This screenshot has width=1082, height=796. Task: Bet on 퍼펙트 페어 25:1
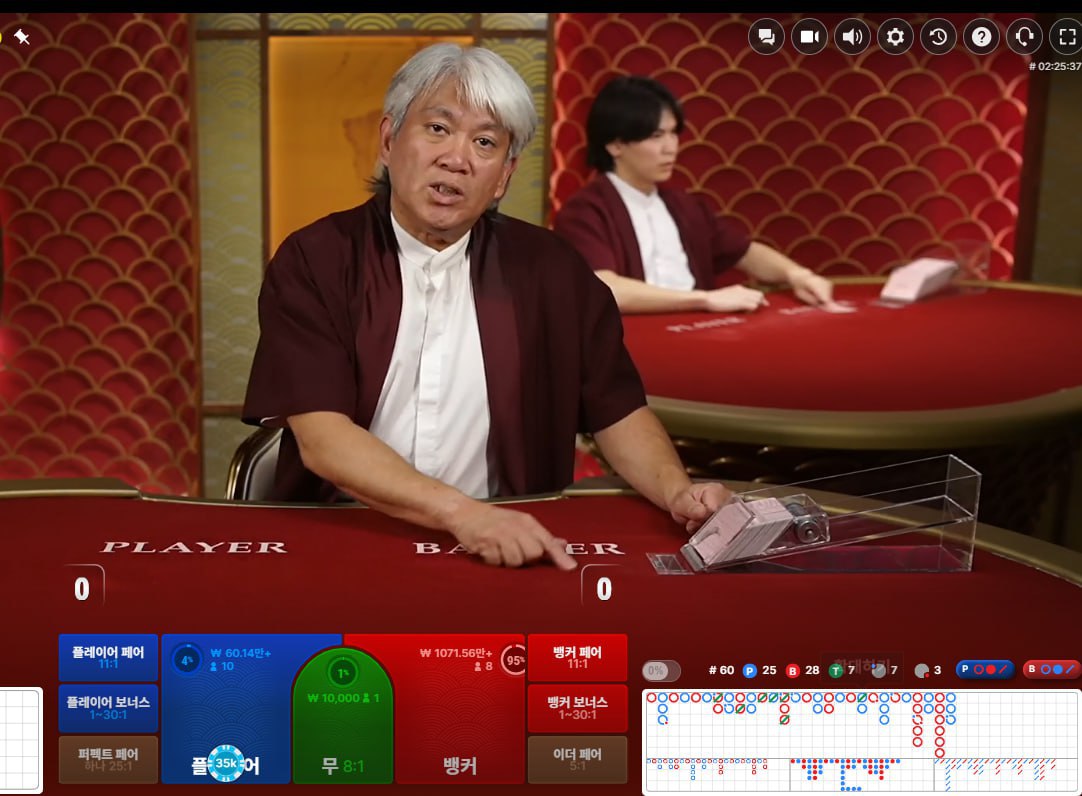point(108,759)
